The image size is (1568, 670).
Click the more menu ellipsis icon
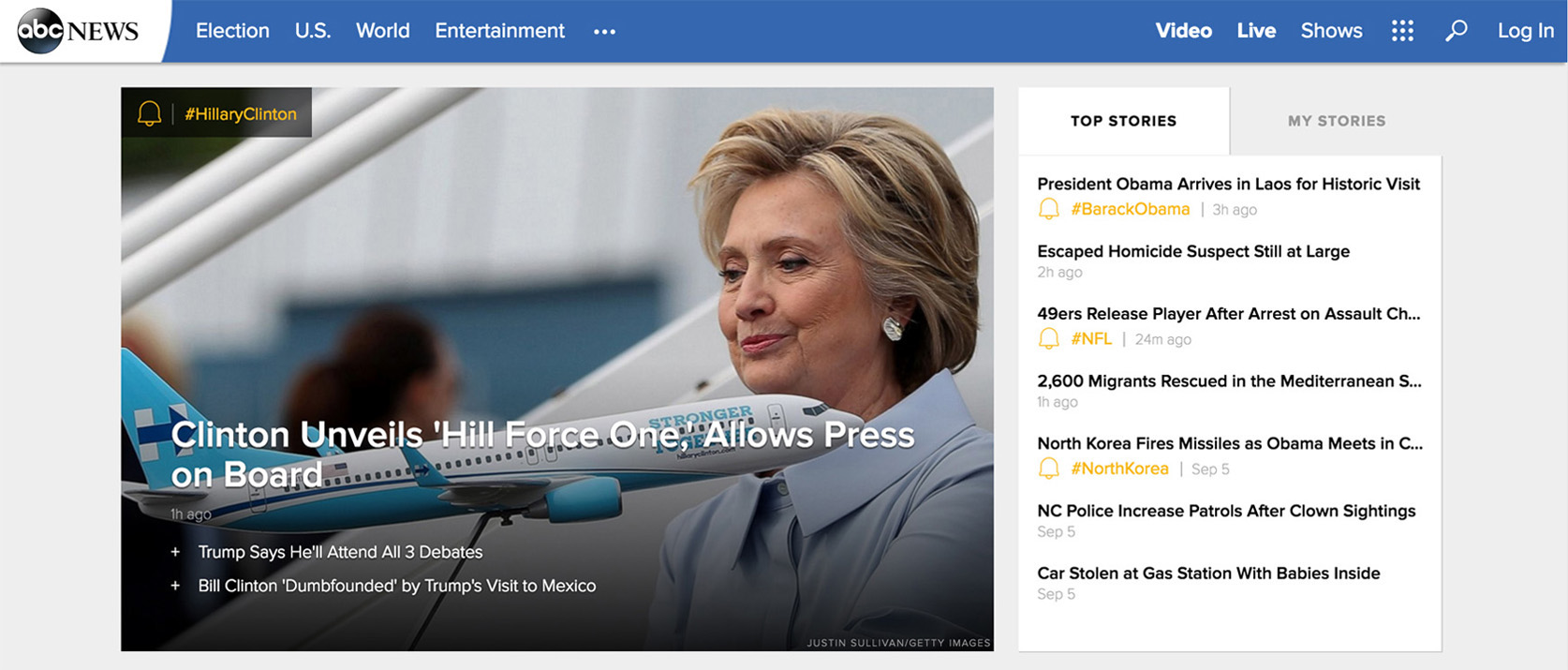[604, 32]
